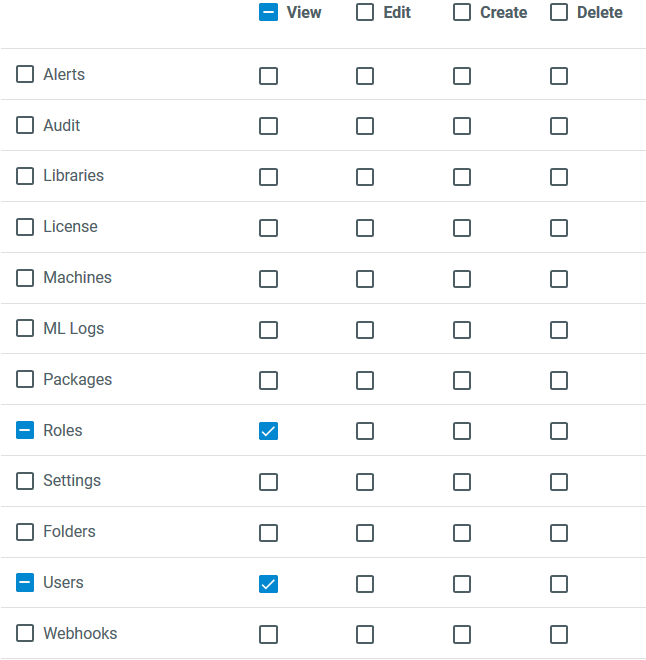Screen dimensions: 646x660
Task: Tick the License row checkbox
Action: 25,227
